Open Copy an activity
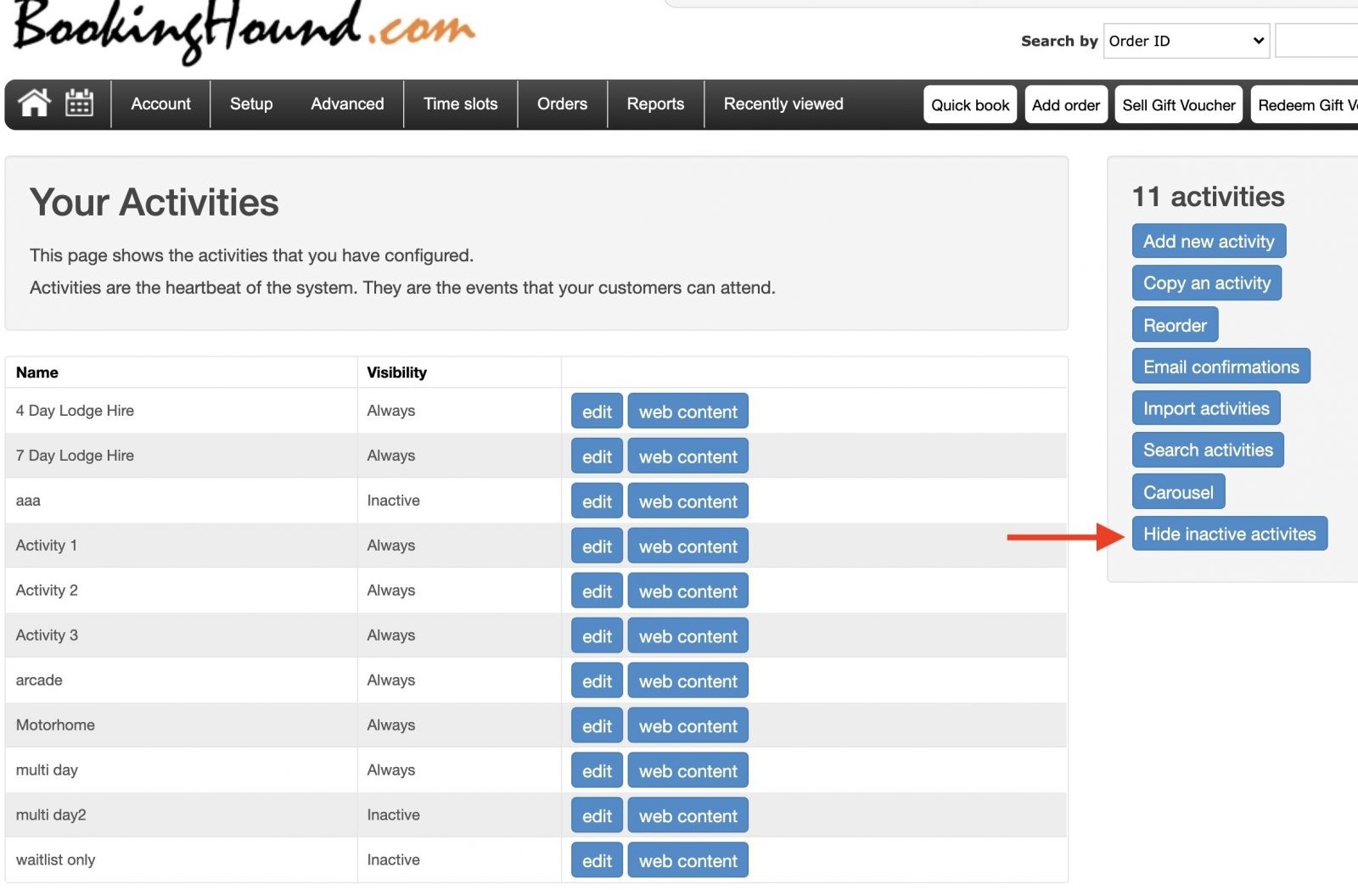 (1206, 283)
